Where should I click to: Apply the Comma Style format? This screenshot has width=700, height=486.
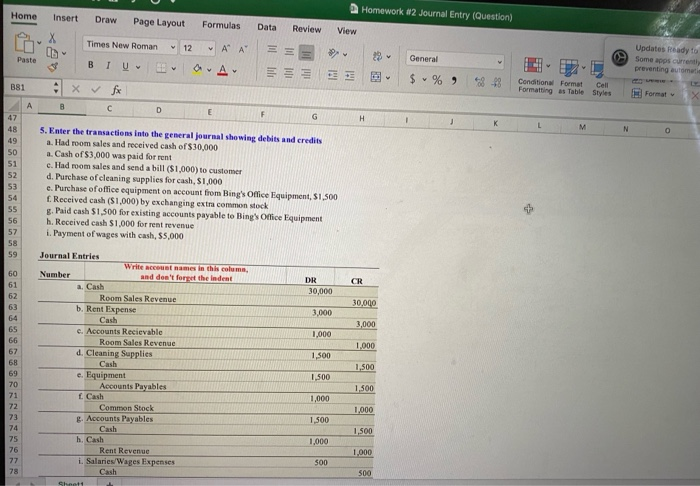tap(454, 80)
